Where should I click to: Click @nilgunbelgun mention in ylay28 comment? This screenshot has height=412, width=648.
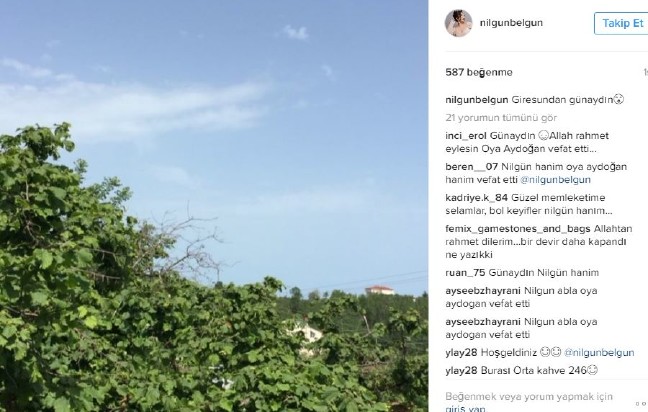tap(599, 352)
